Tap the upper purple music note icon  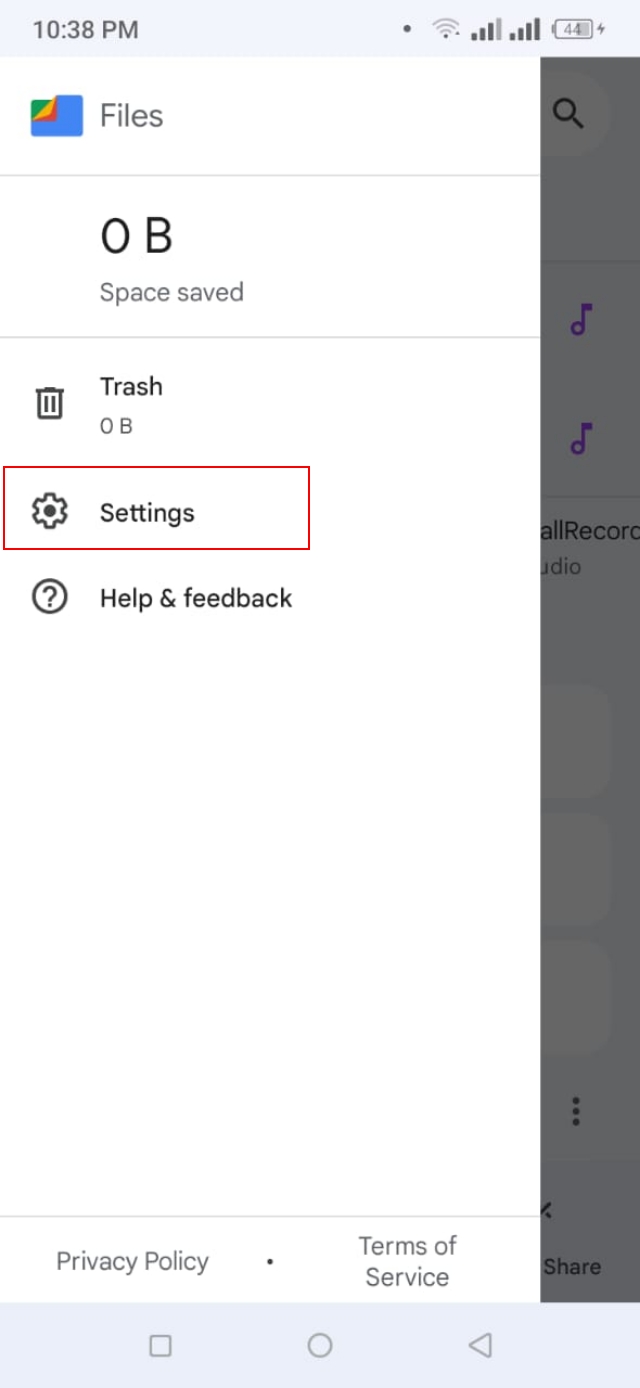click(x=580, y=320)
